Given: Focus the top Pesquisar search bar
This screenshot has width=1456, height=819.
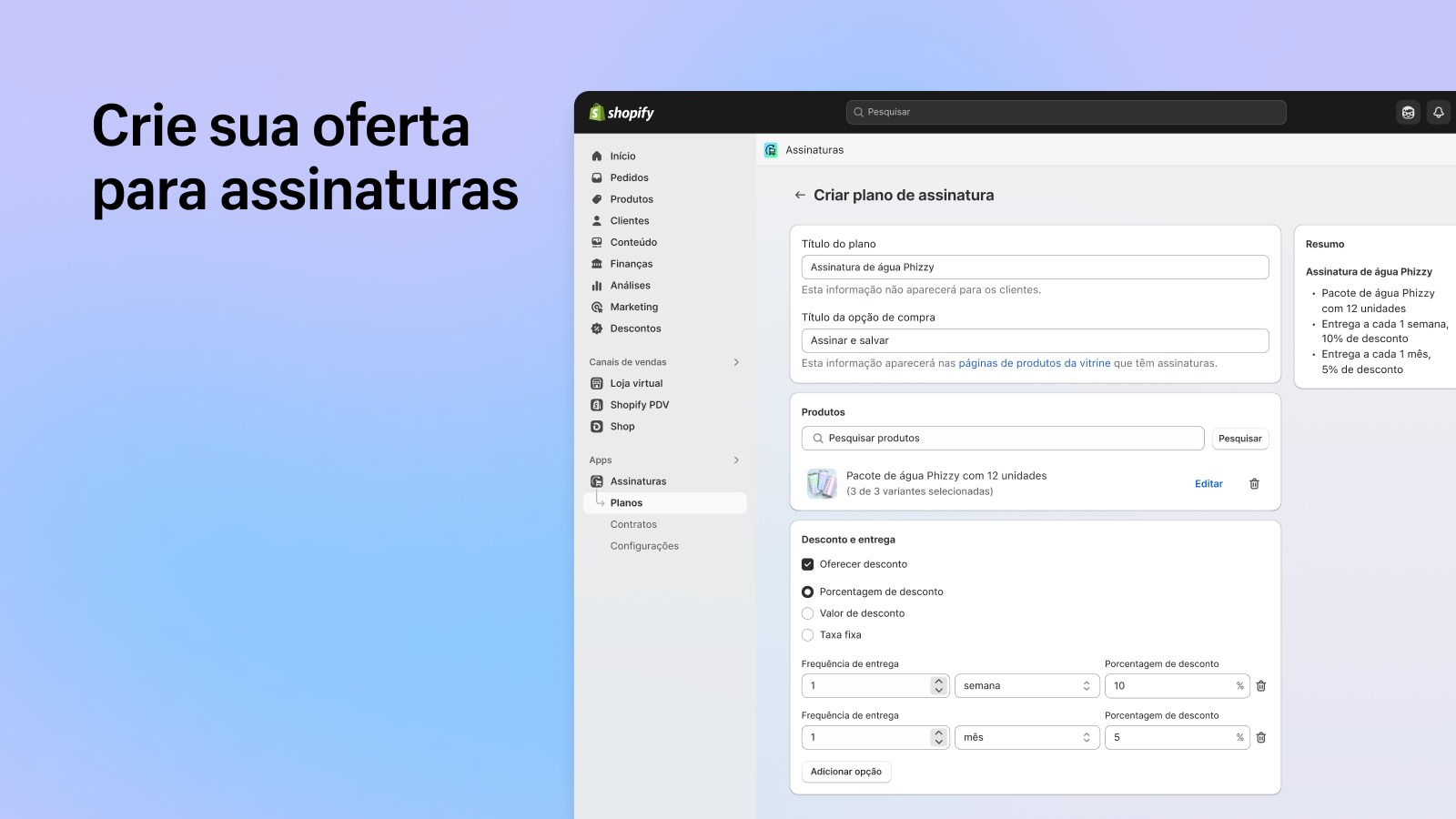Looking at the screenshot, I should click(x=1066, y=112).
